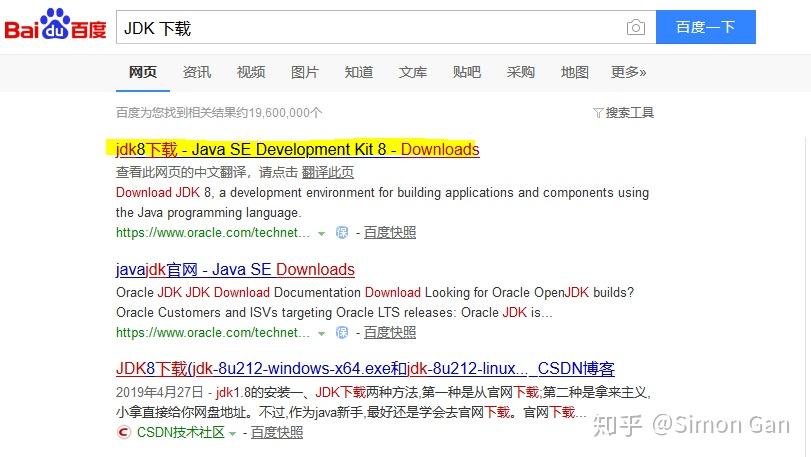Open jdk8下载 Java SE Development Kit 8 result
811x457 pixels.
tap(297, 149)
